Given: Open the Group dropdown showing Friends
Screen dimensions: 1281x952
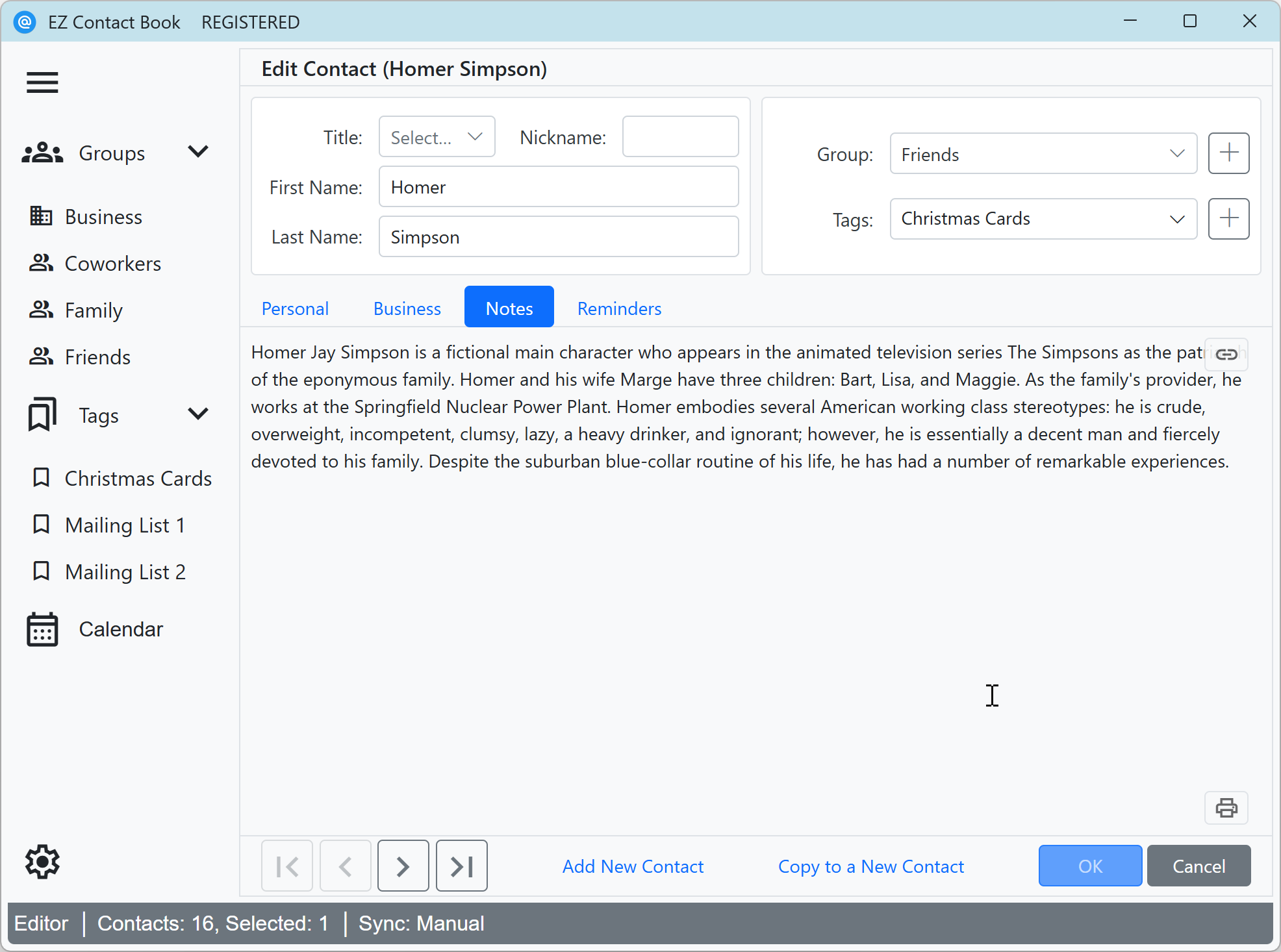Looking at the screenshot, I should pyautogui.click(x=1043, y=154).
